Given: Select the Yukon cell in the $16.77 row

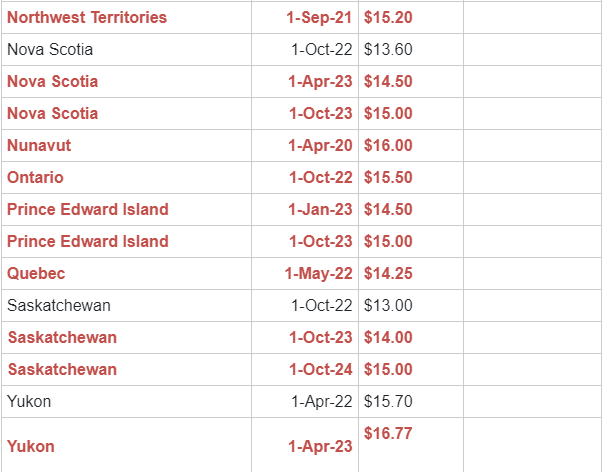Looking at the screenshot, I should 31,446.
